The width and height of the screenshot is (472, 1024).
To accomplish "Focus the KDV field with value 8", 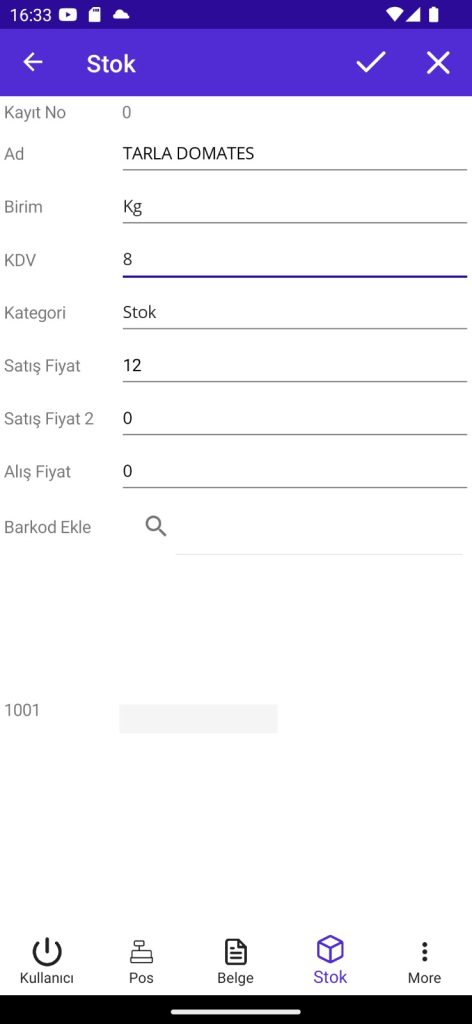I will point(294,260).
